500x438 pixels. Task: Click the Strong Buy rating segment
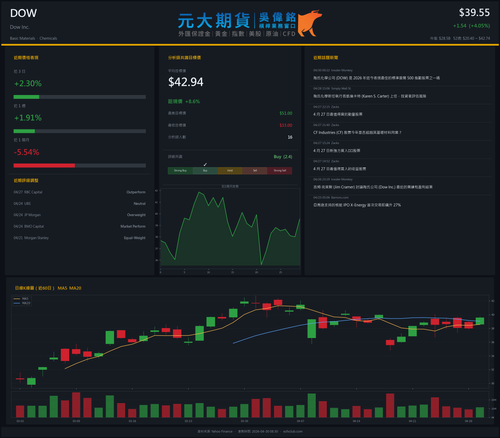pyautogui.click(x=180, y=171)
